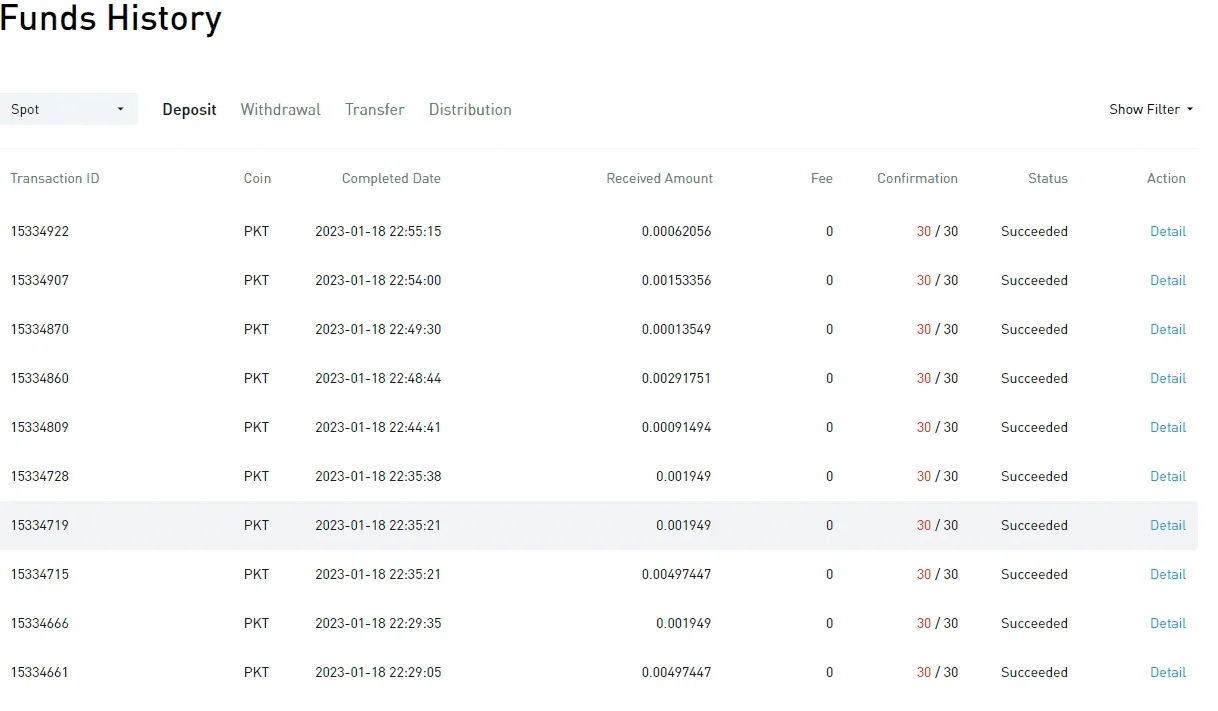Screen dimensions: 1218x711
Task: Click completed date 2023-01-18 22:55:15
Action: 378,231
